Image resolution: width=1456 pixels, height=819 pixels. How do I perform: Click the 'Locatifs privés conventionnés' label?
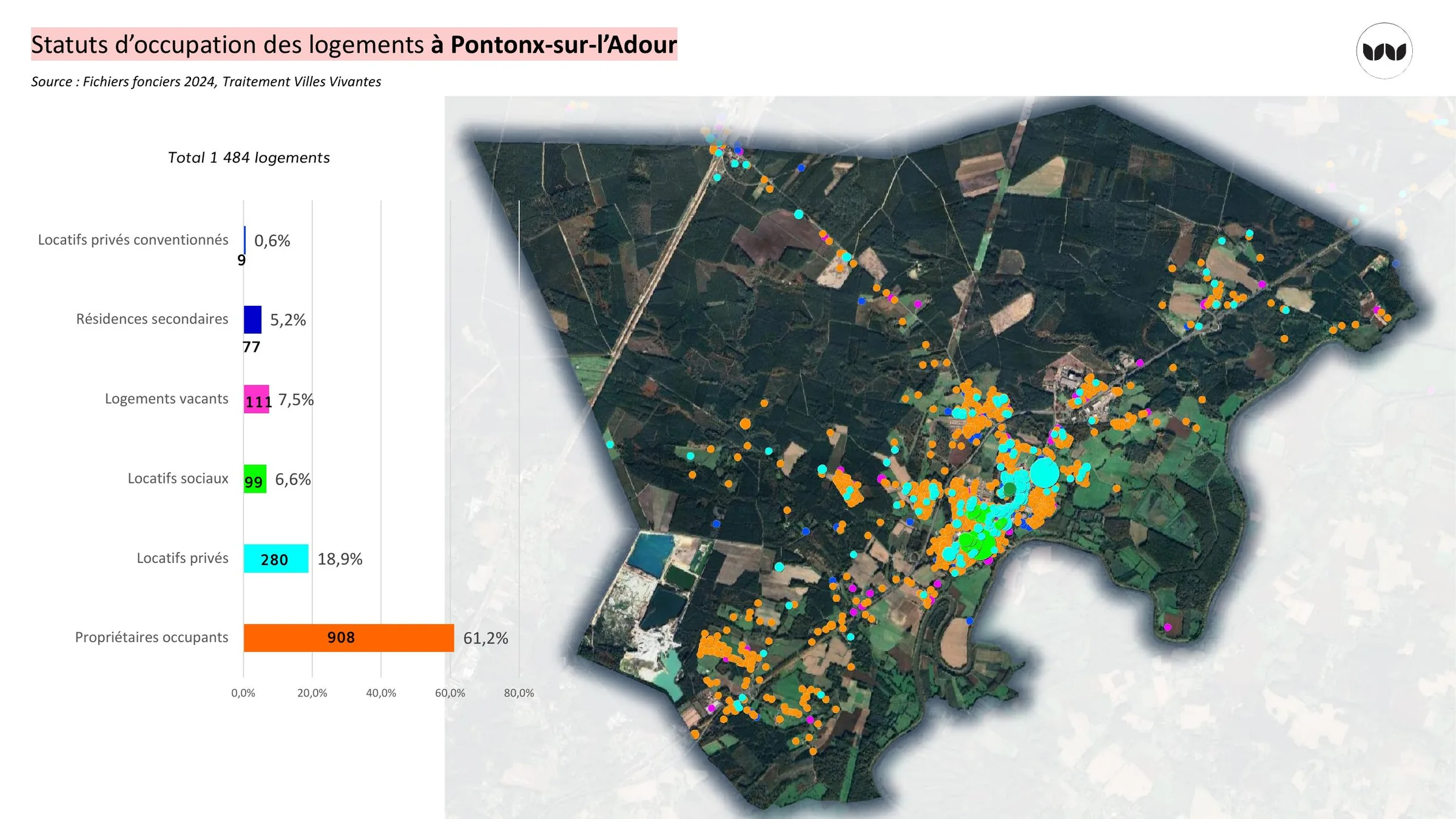coord(133,240)
